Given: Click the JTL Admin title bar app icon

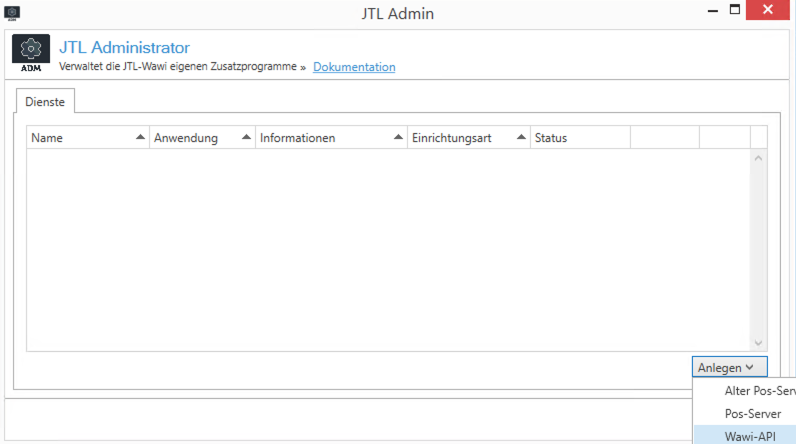Looking at the screenshot, I should pyautogui.click(x=13, y=13).
